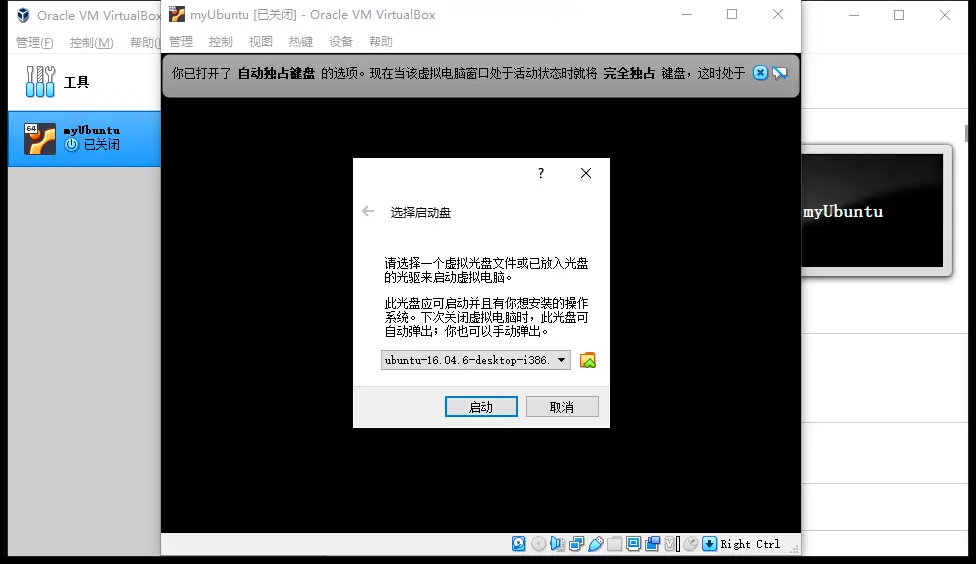The image size is (976, 564).
Task: Click the don't-show-again notification icon
Action: coord(780,73)
